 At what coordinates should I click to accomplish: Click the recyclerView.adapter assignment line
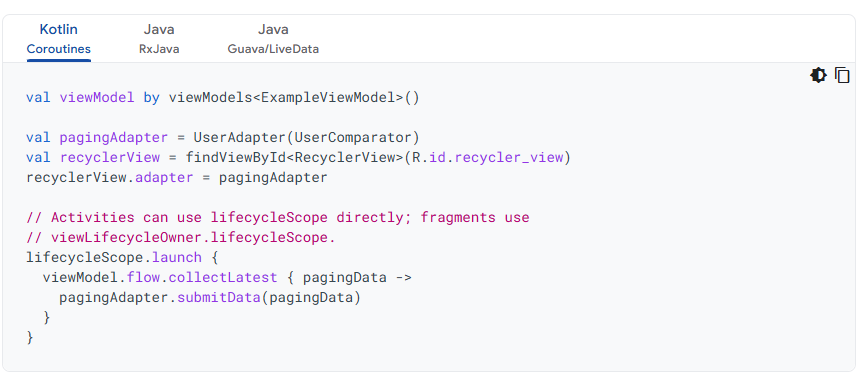pyautogui.click(x=177, y=178)
